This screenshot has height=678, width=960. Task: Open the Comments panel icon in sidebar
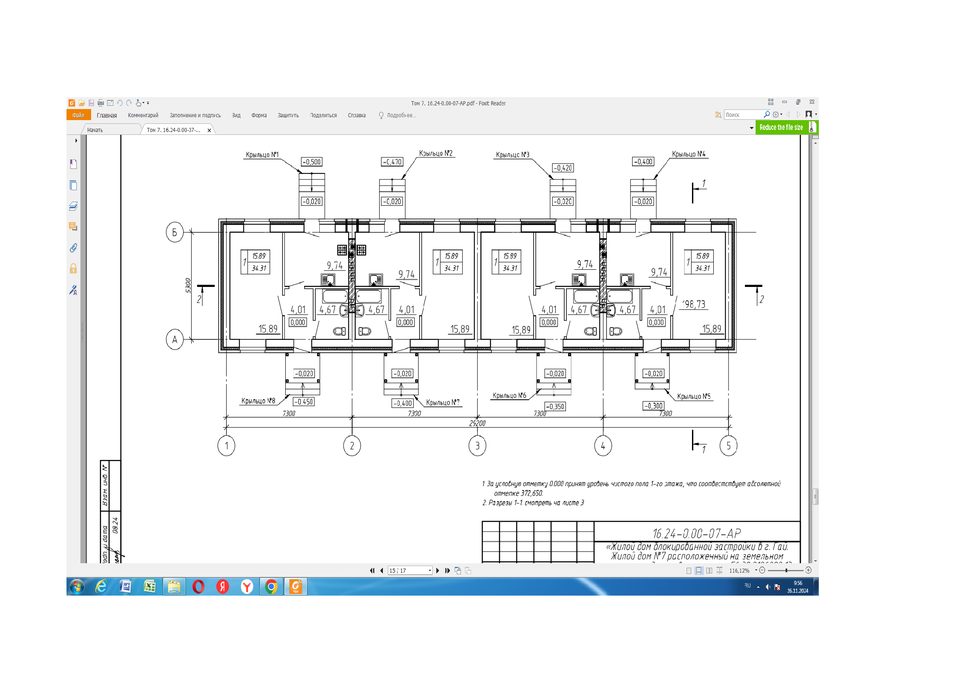click(73, 227)
